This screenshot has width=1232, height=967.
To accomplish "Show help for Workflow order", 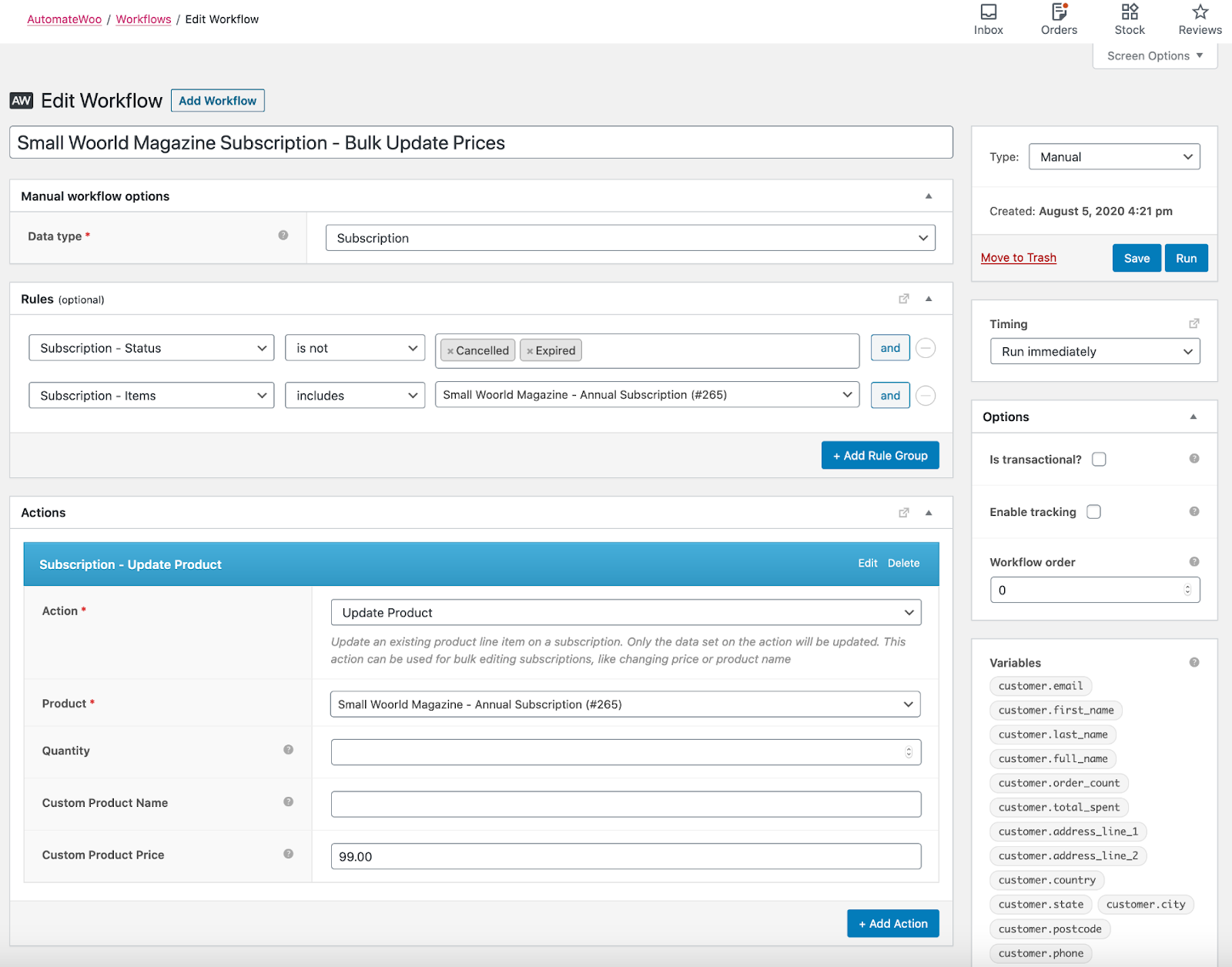I will click(x=1194, y=561).
